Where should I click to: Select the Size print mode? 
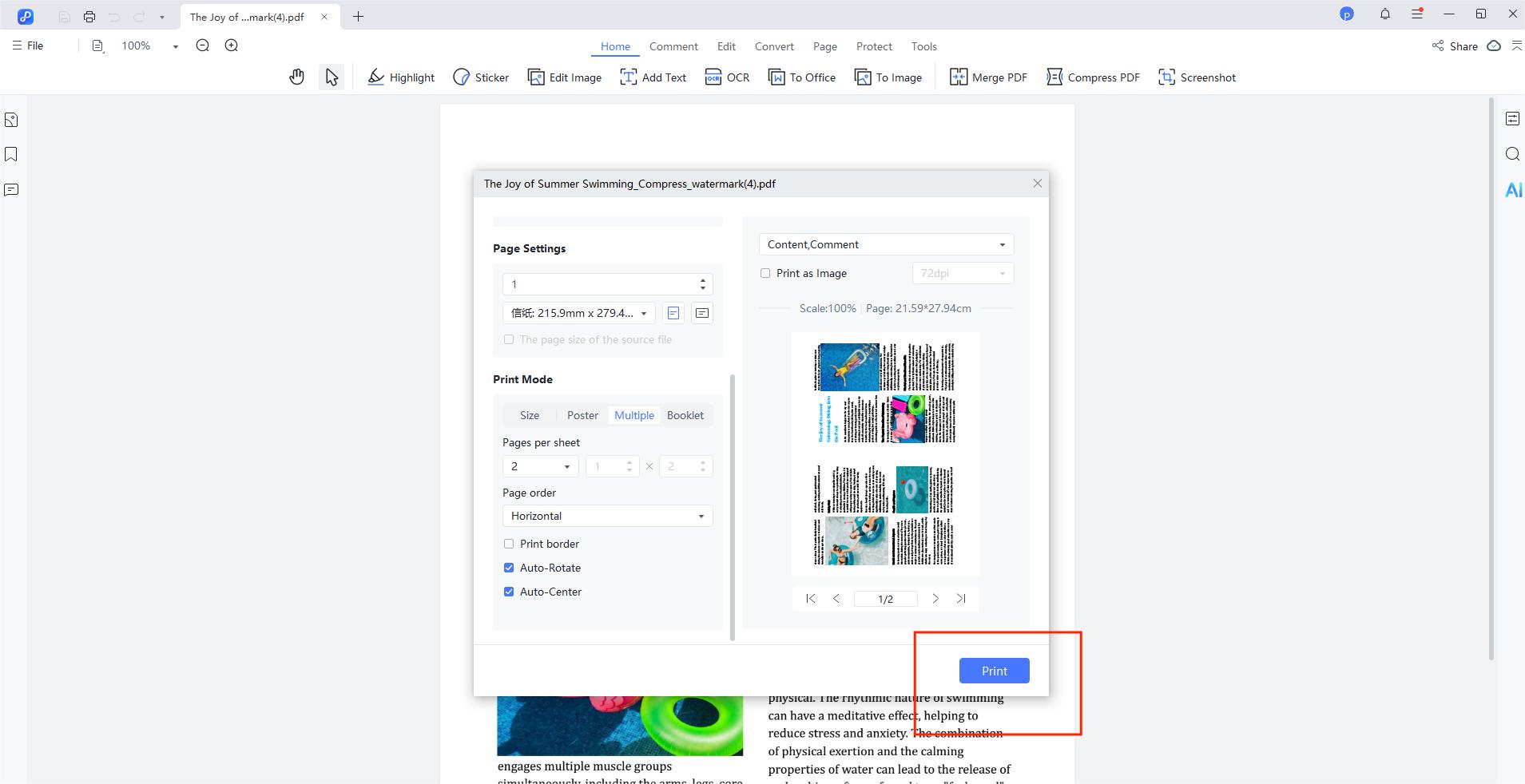[530, 415]
